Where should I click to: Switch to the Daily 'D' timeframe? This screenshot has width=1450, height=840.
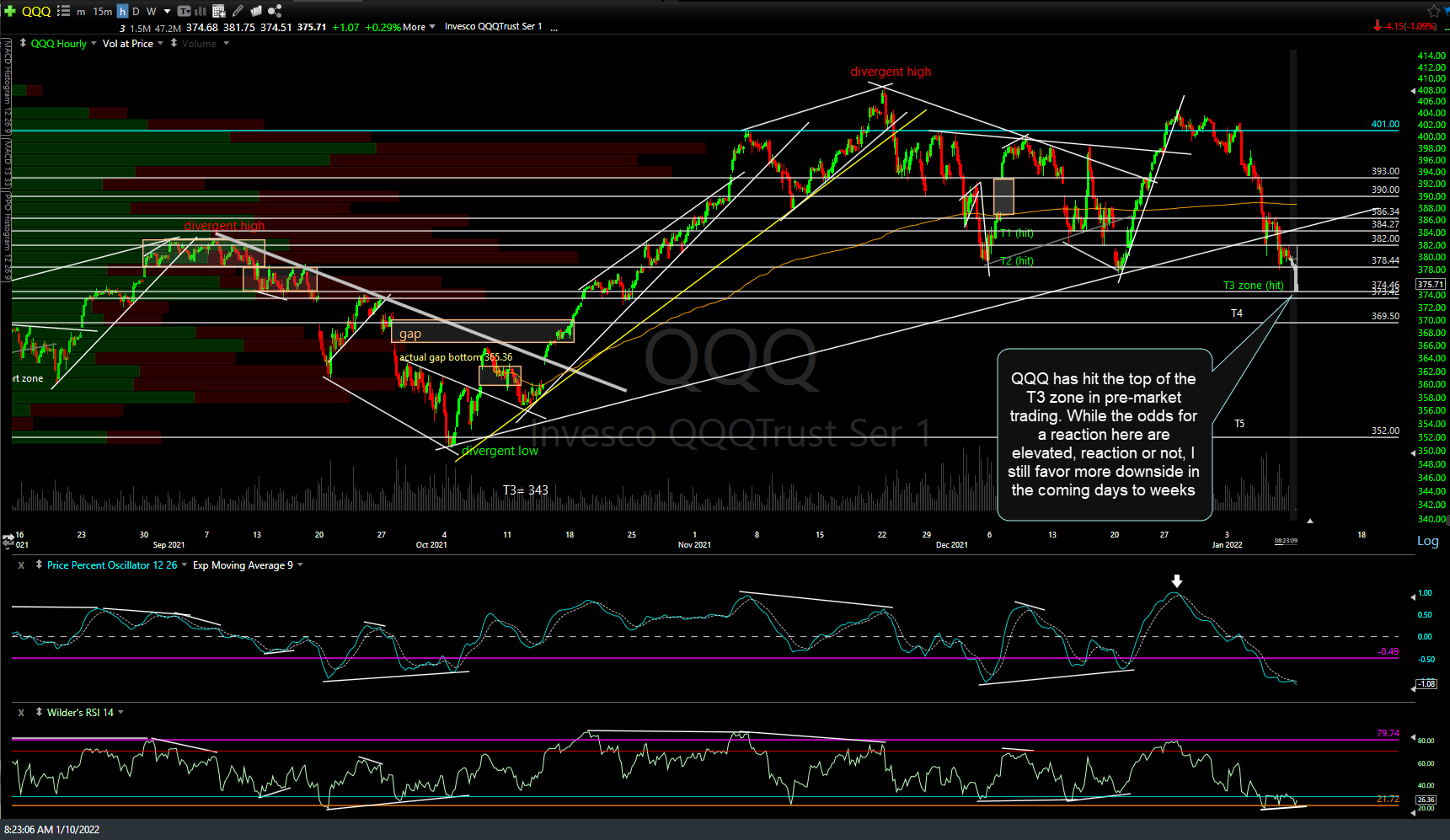click(136, 11)
